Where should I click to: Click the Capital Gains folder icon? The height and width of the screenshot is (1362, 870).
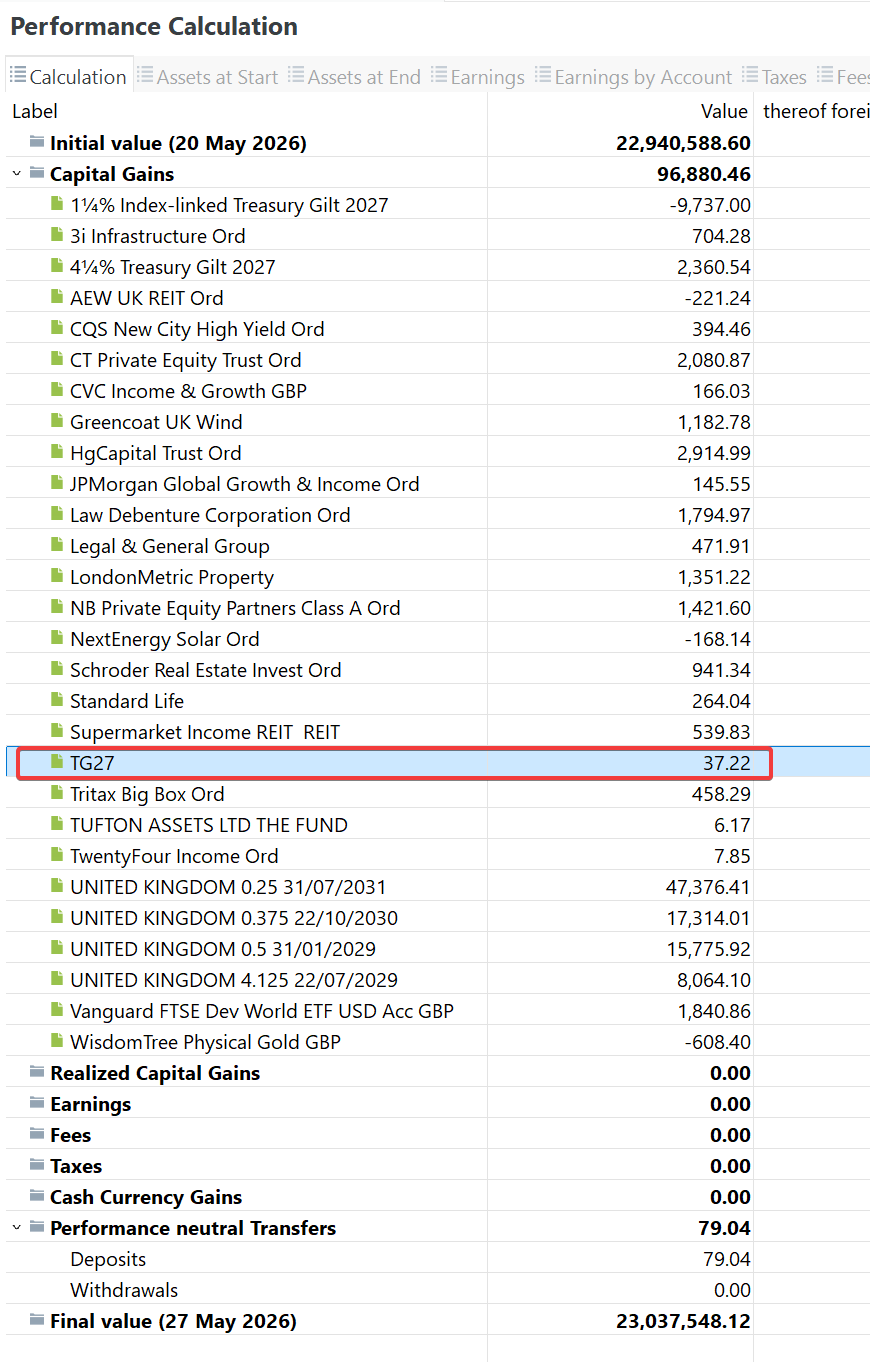coord(37,173)
